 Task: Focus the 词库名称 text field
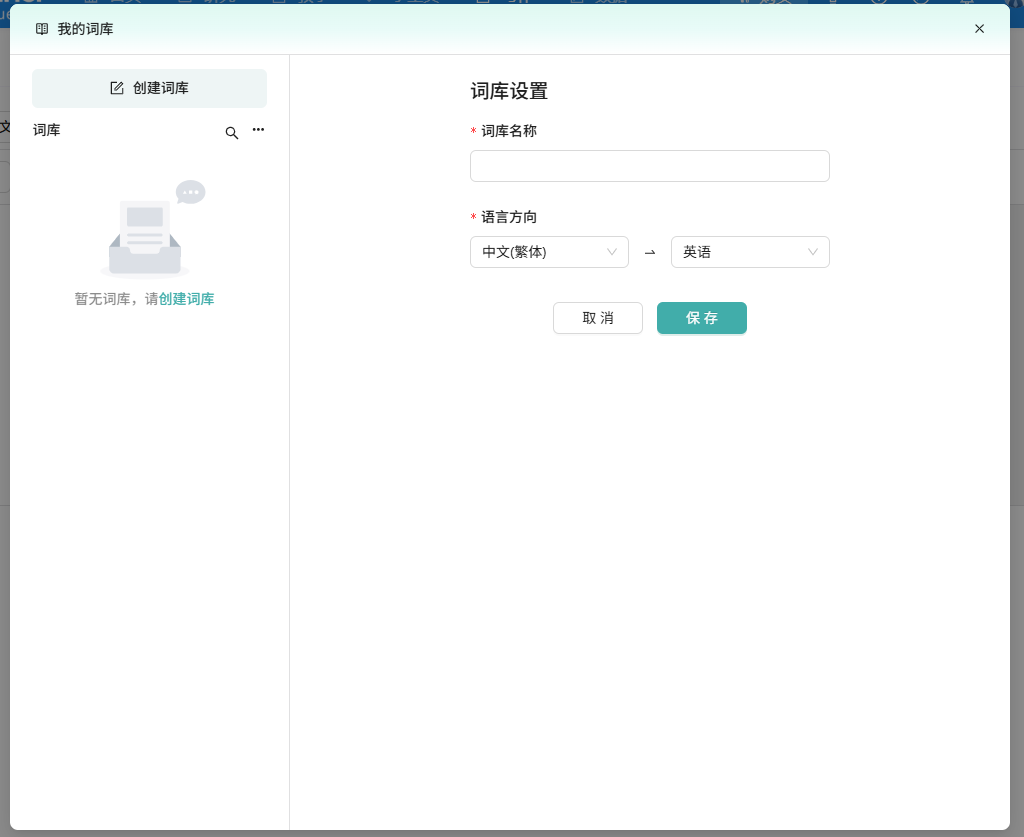pos(649,166)
